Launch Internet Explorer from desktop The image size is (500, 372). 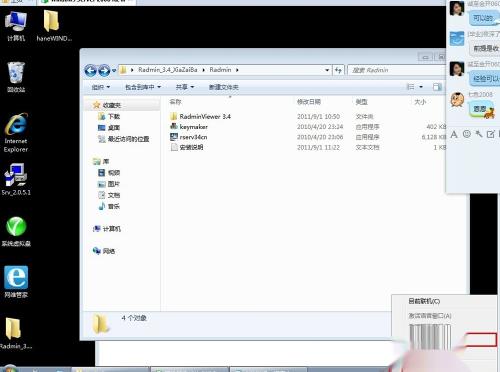coord(16,133)
